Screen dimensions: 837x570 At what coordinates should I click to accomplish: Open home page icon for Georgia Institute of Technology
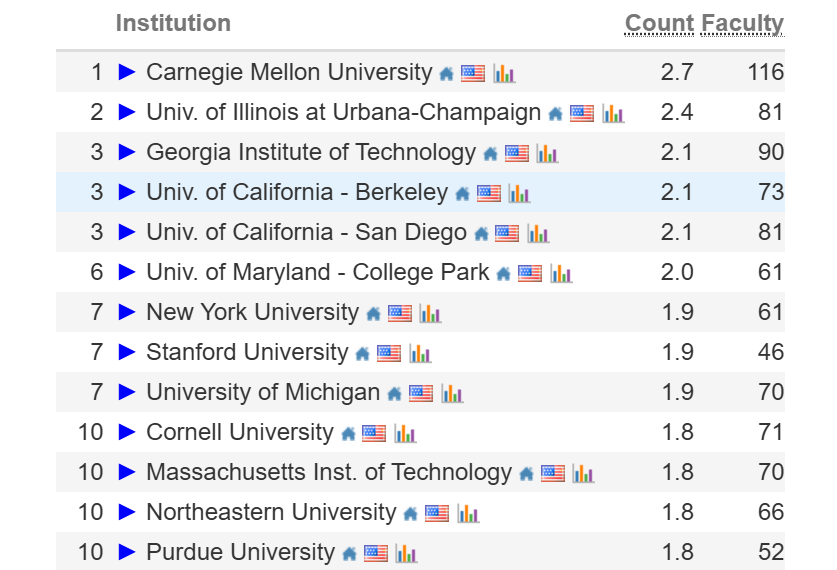[490, 154]
